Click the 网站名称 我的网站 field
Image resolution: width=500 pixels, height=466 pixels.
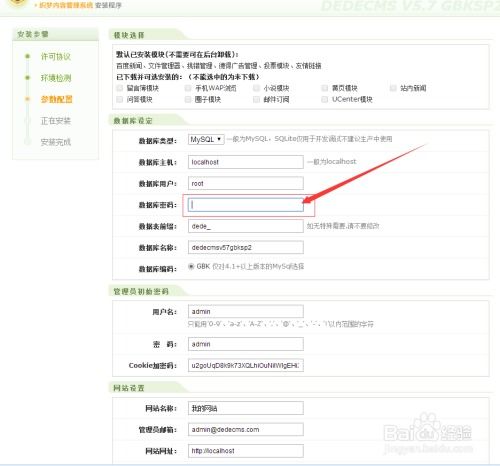[x=246, y=408]
